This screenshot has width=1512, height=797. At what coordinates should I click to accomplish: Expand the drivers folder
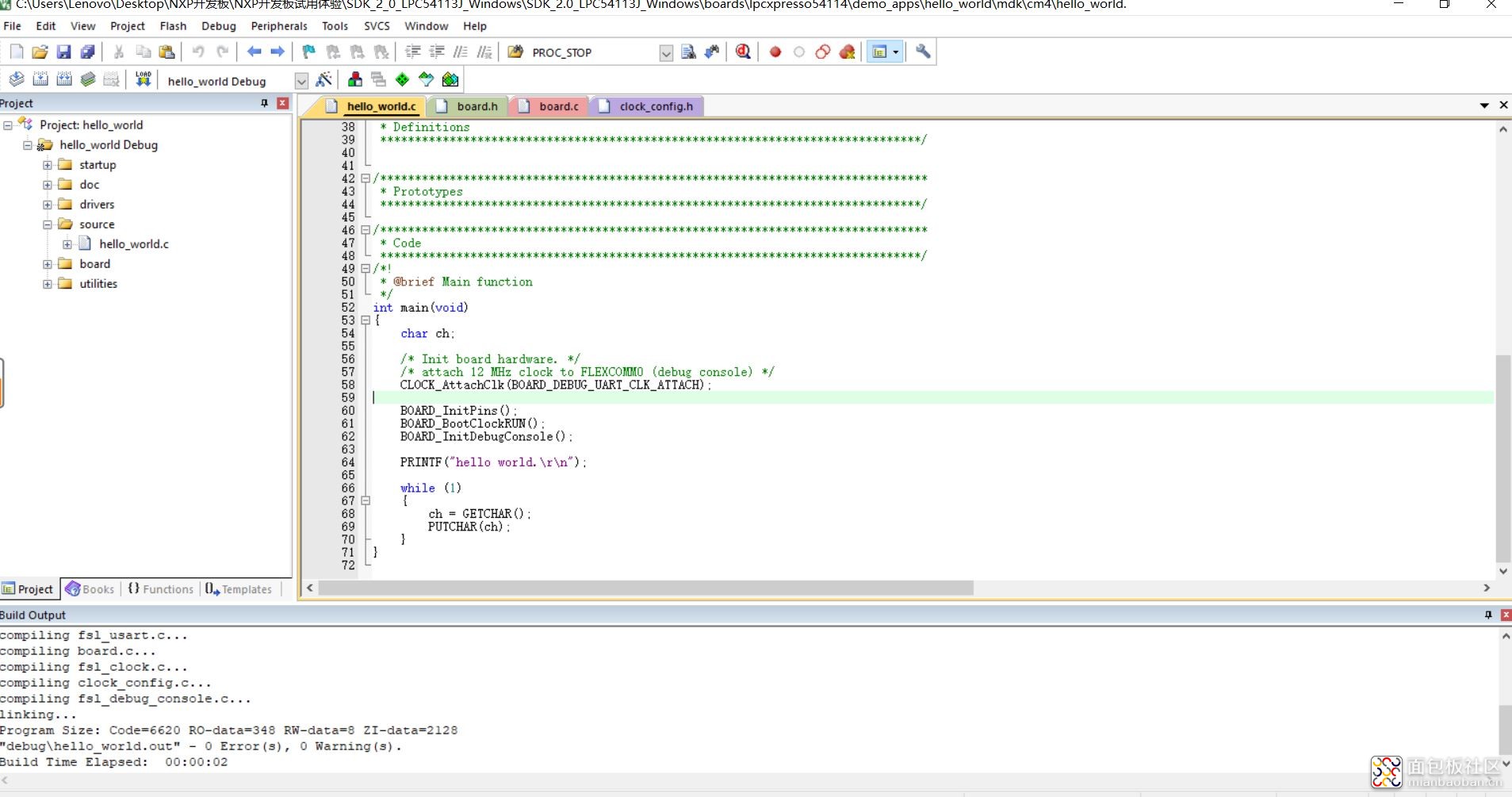(48, 205)
